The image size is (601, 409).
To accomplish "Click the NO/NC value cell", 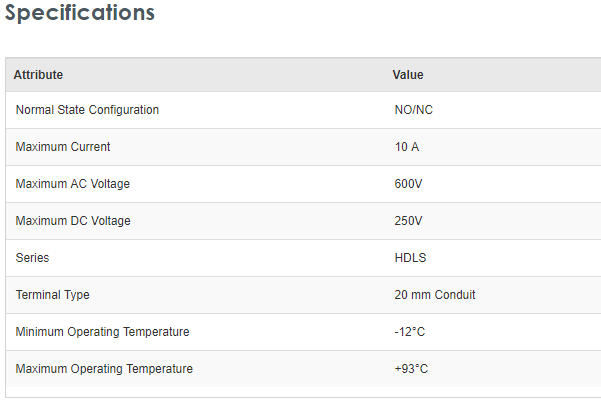I will 414,110.
